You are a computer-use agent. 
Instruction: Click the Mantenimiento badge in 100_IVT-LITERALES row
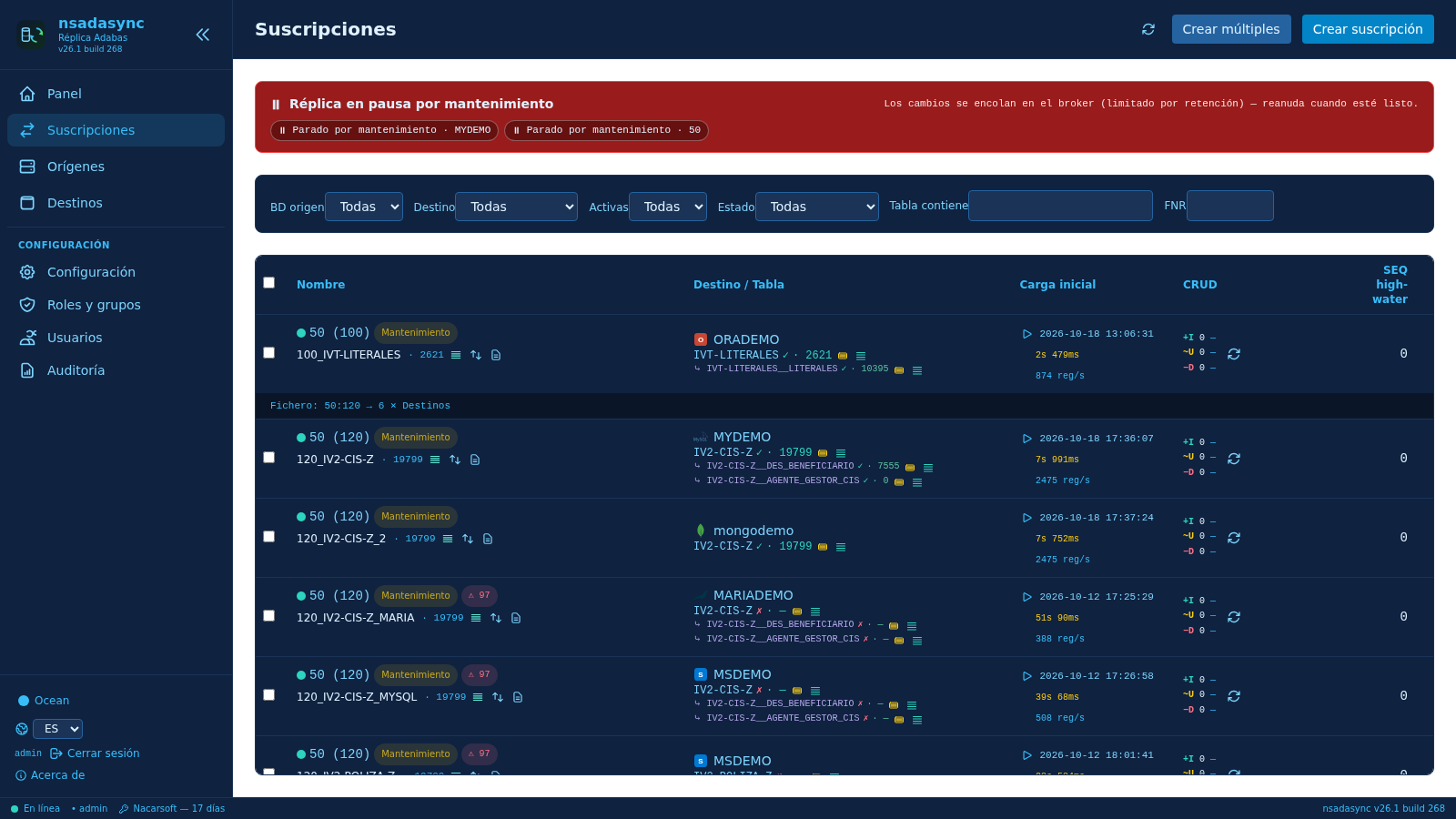click(416, 333)
